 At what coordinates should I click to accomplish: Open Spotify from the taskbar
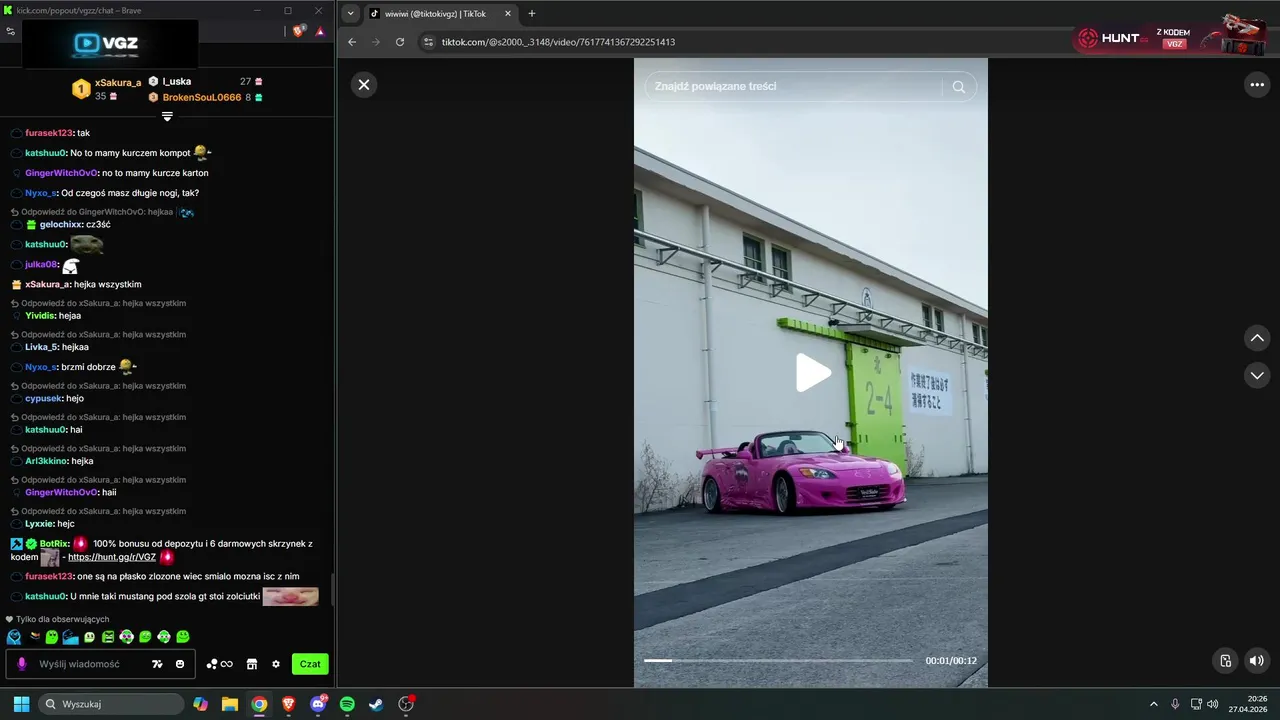coord(347,704)
